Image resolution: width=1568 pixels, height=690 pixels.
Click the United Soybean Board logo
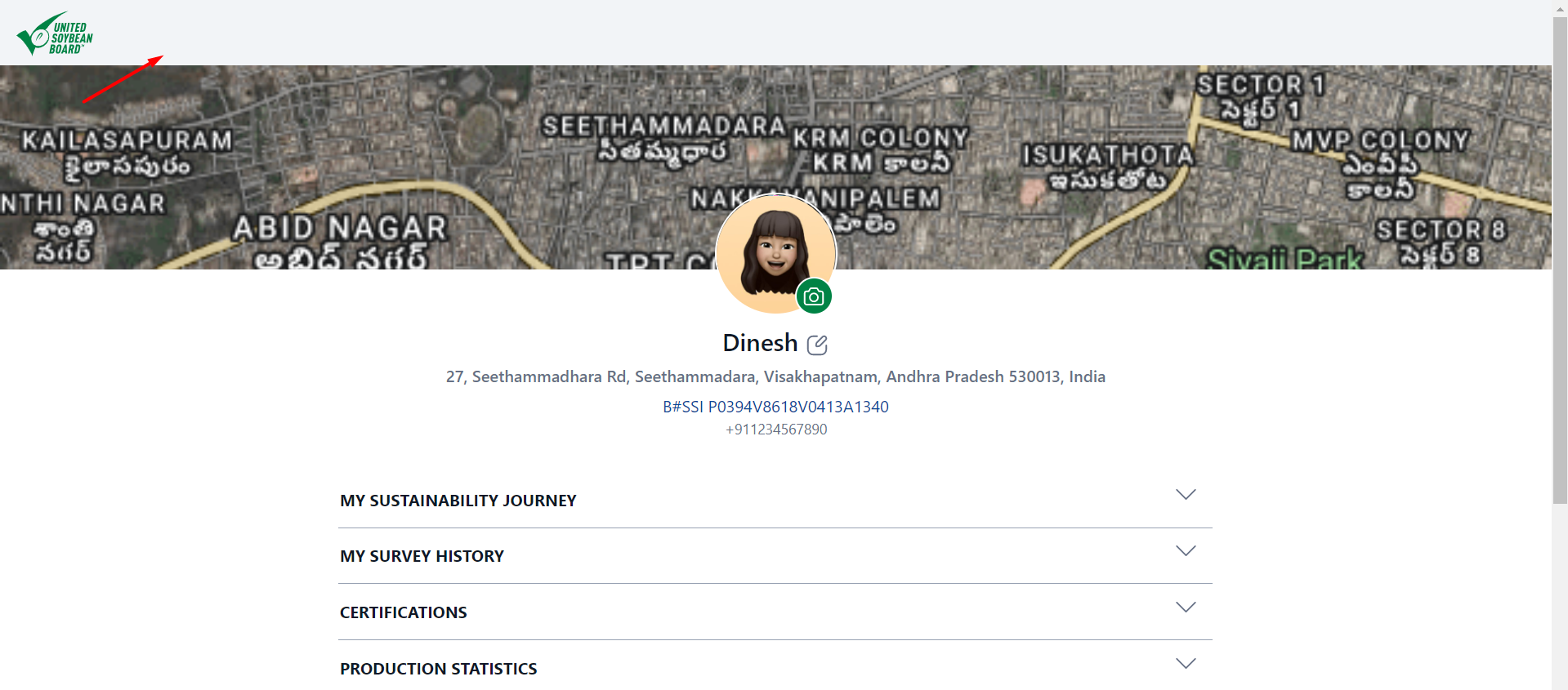(55, 34)
